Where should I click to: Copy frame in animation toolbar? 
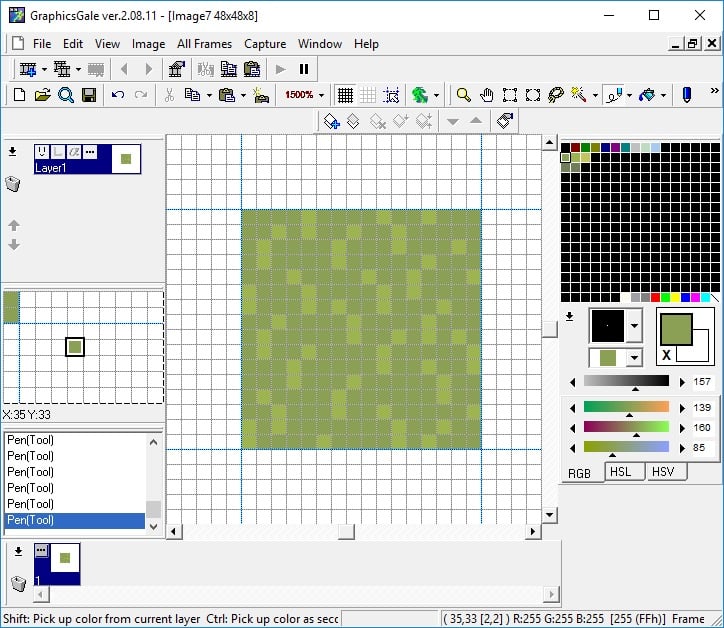tap(229, 69)
